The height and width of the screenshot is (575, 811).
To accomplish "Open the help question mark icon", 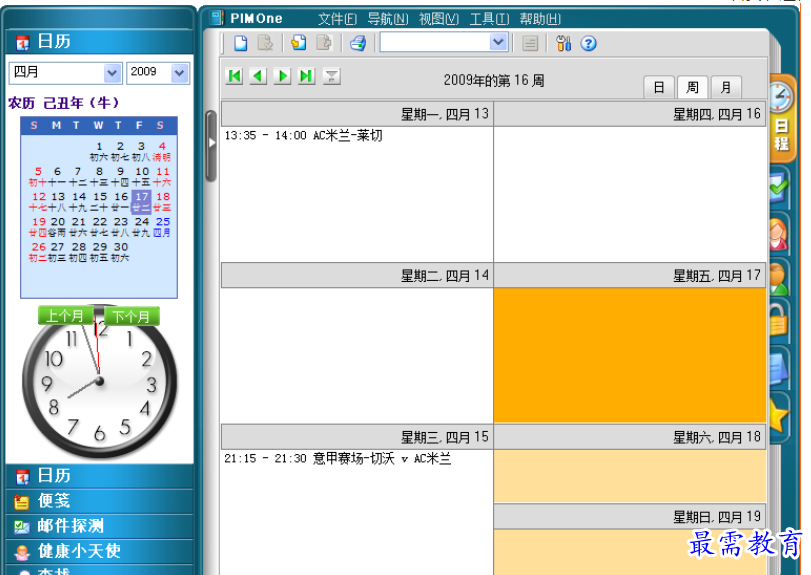I will [588, 43].
